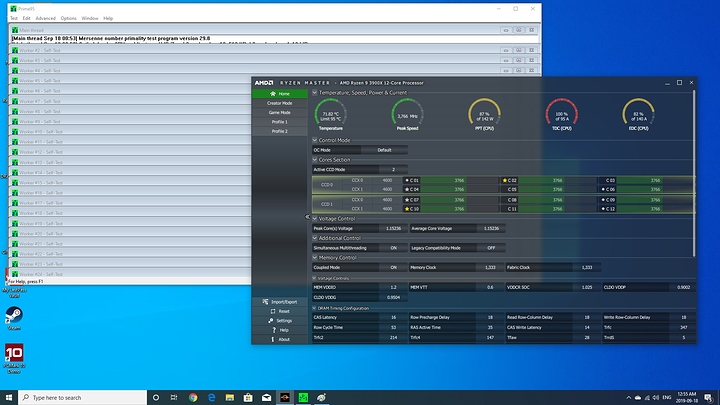Collapse the DRAM Timing Configuration subsection

click(x=315, y=308)
